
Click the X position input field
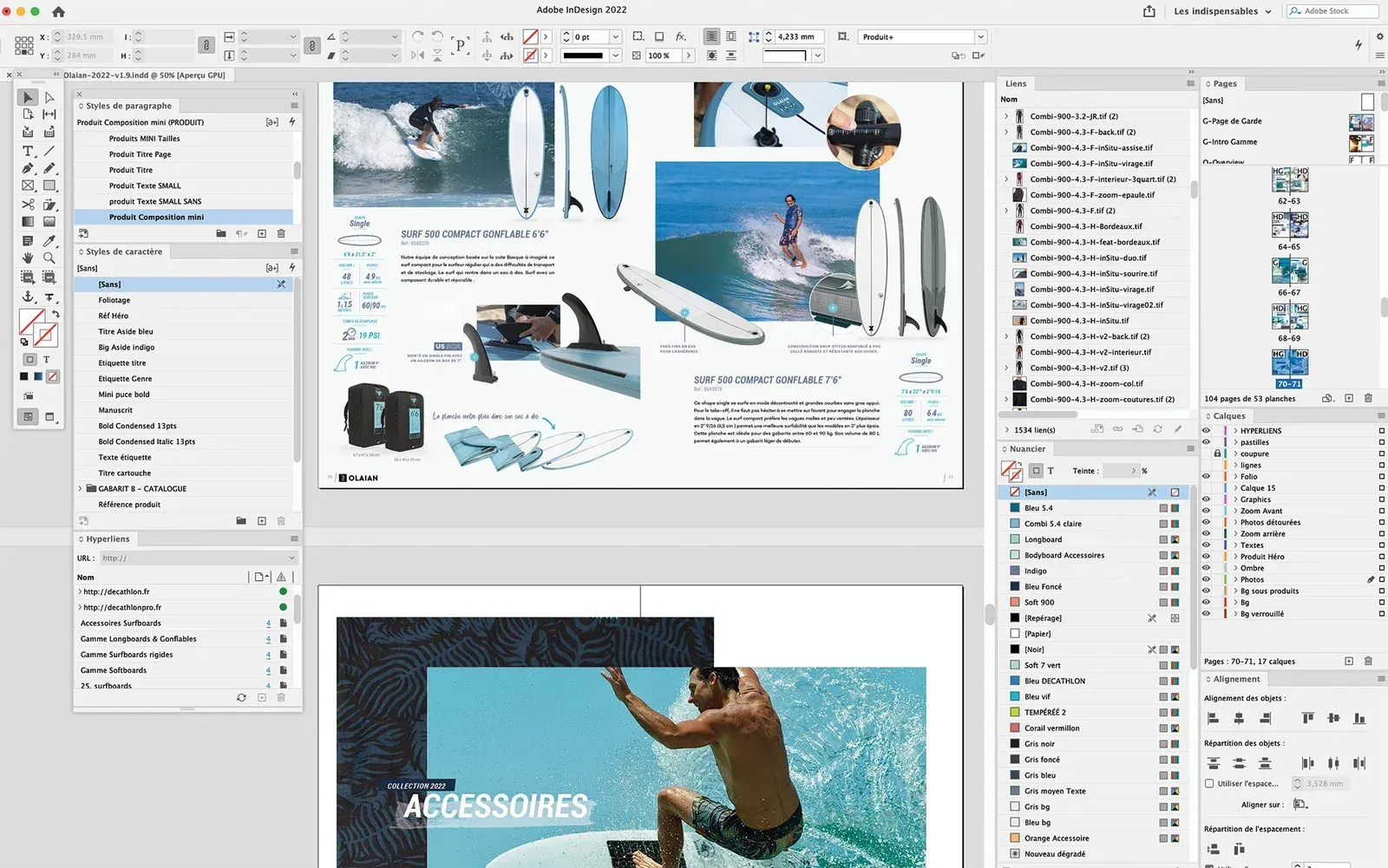[x=86, y=36]
